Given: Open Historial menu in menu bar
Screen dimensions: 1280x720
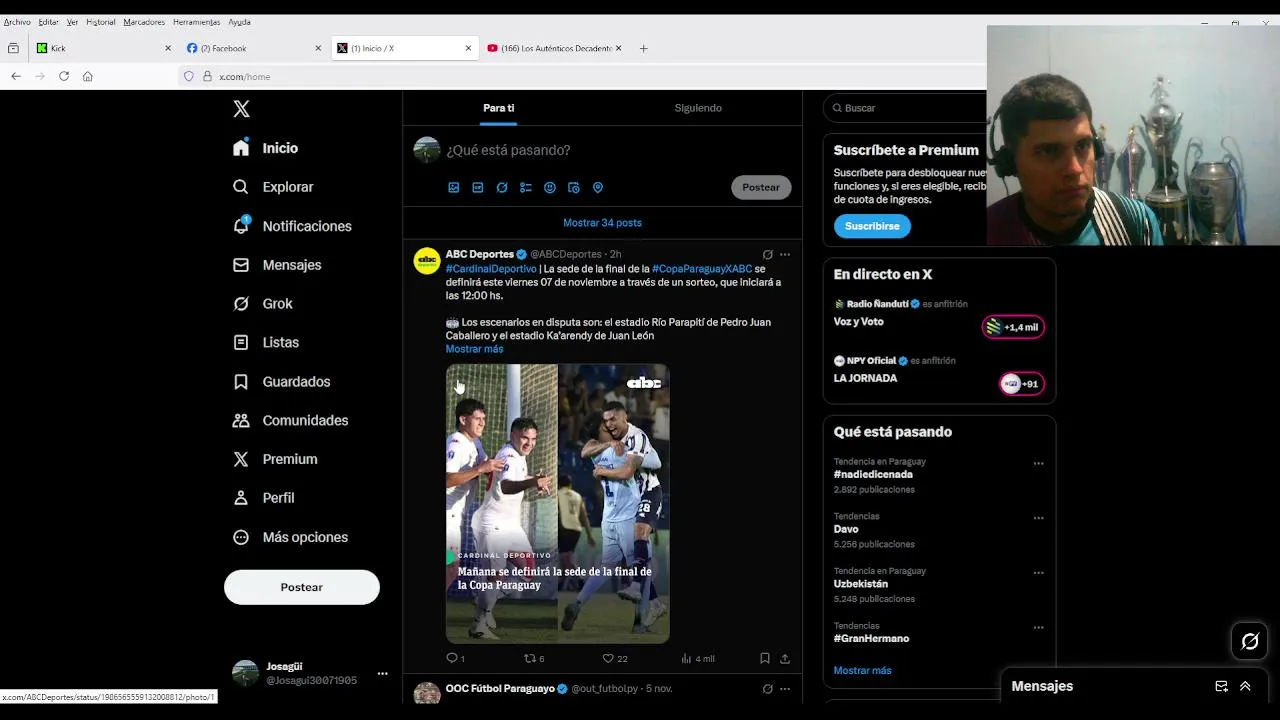Looking at the screenshot, I should pos(101,22).
